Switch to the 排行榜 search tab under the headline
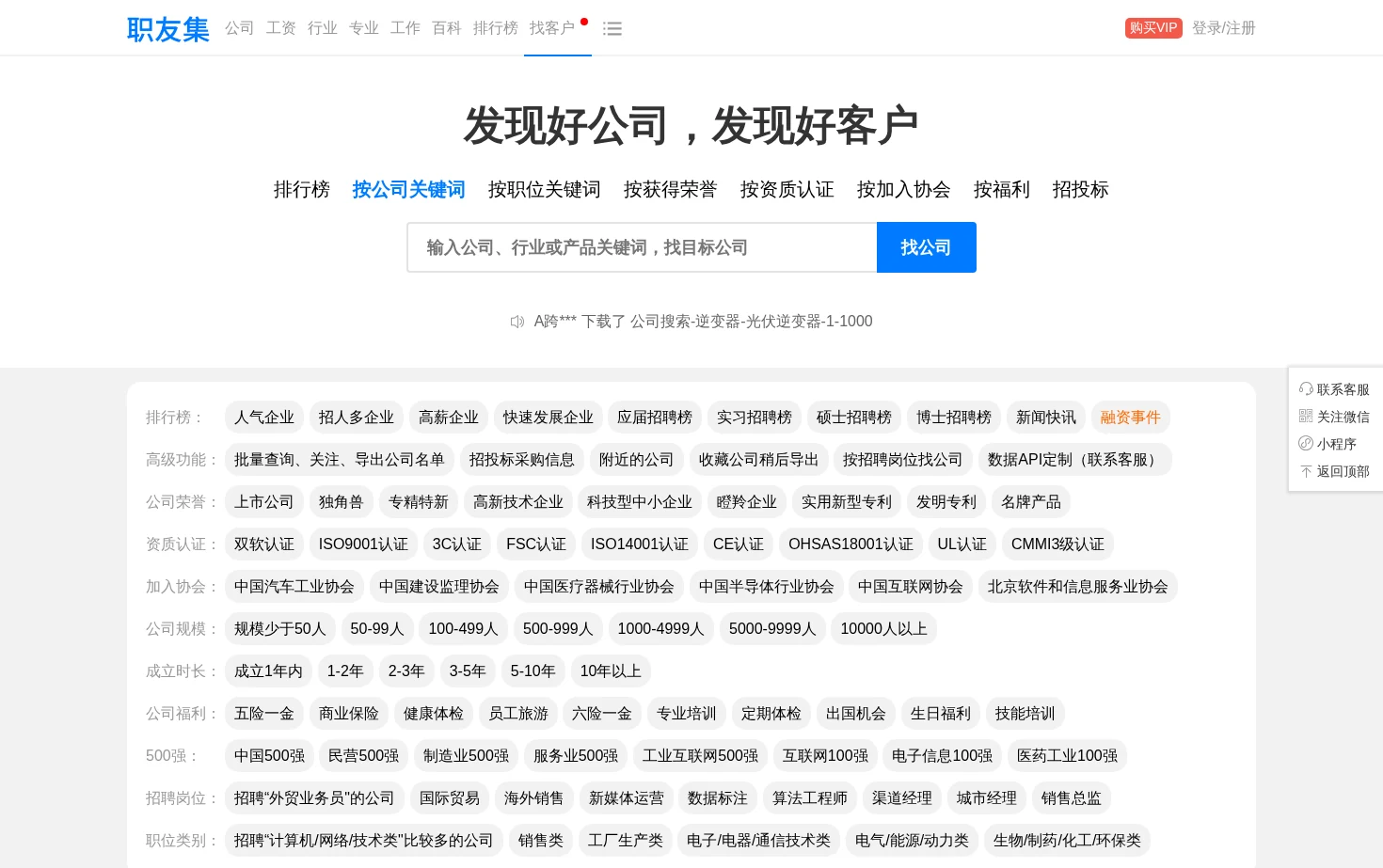Screen dimensions: 1383x868 (302, 190)
